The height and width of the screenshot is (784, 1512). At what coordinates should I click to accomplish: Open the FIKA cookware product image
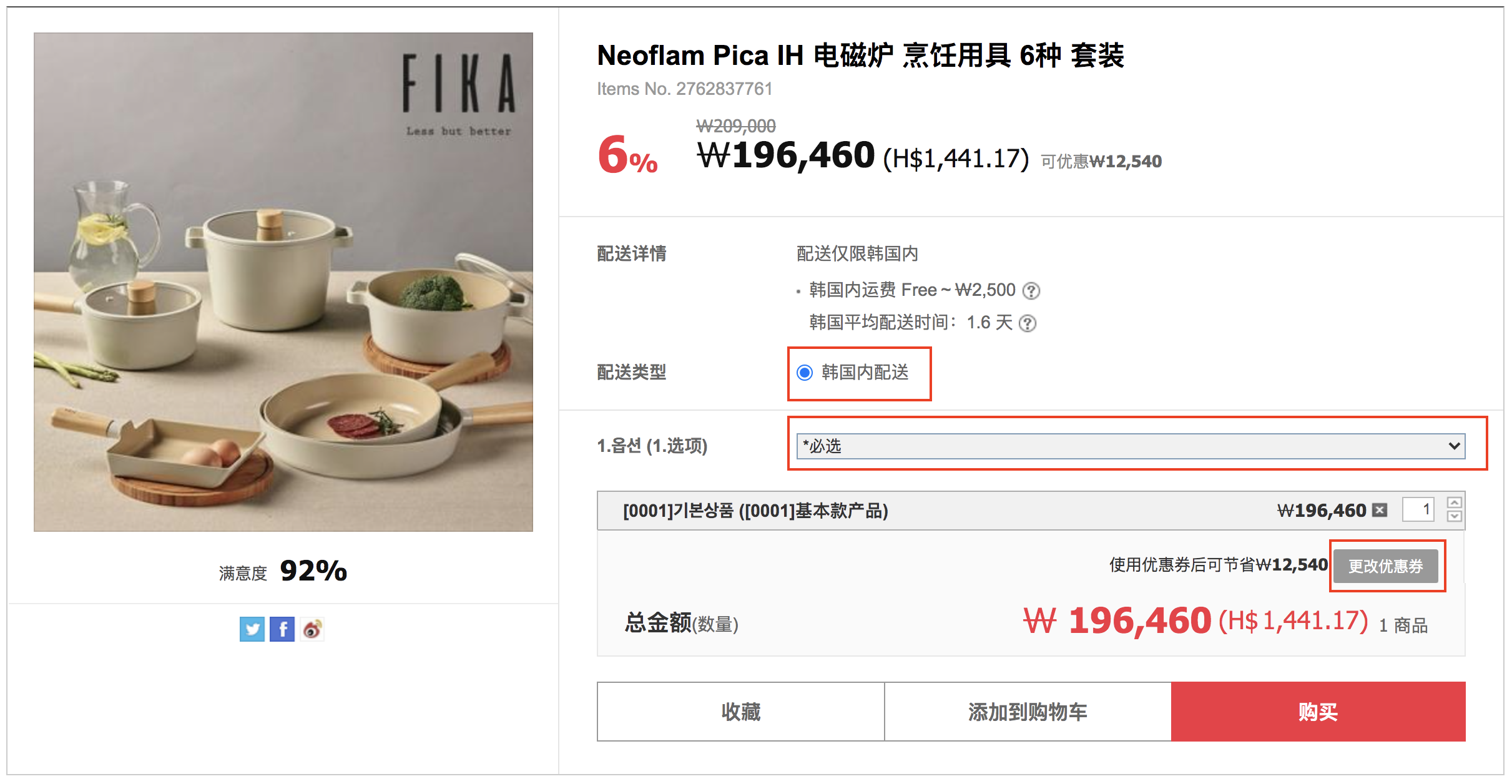283,282
